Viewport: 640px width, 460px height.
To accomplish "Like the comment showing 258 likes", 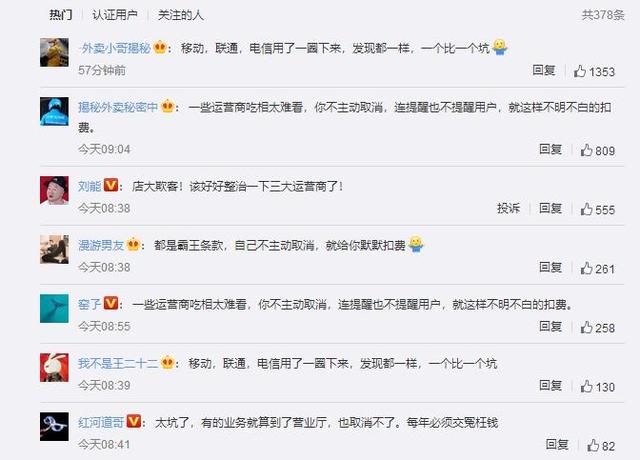I will click(587, 327).
